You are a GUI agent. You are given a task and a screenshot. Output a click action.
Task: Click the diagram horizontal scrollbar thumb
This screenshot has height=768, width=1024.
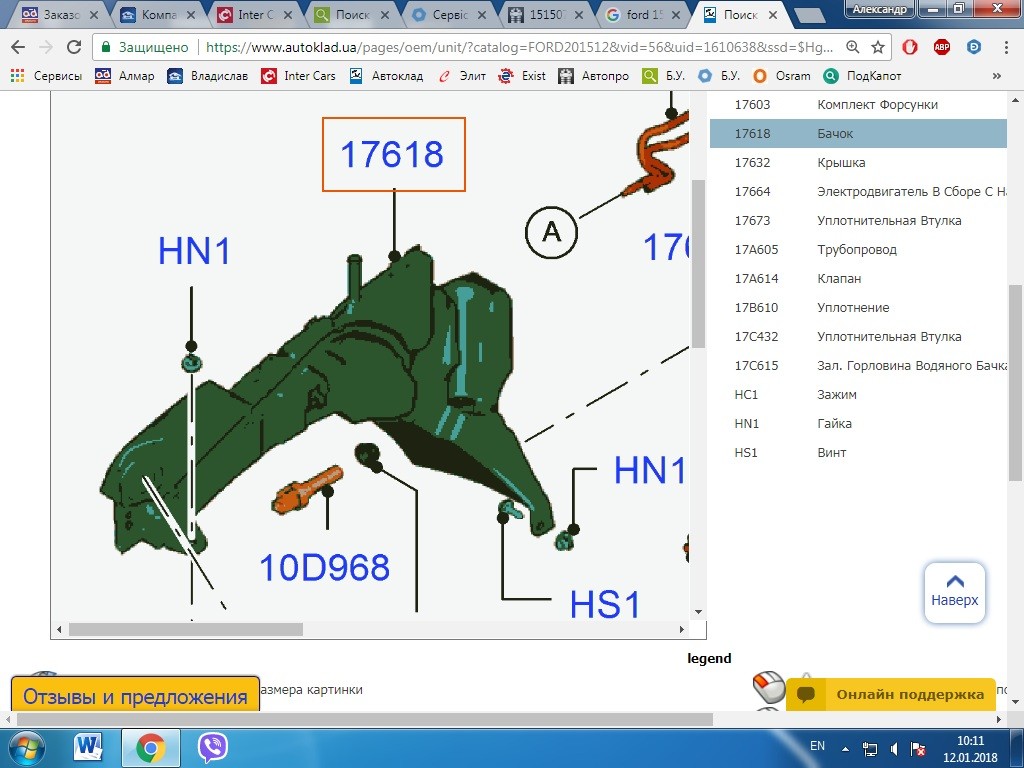[186, 630]
